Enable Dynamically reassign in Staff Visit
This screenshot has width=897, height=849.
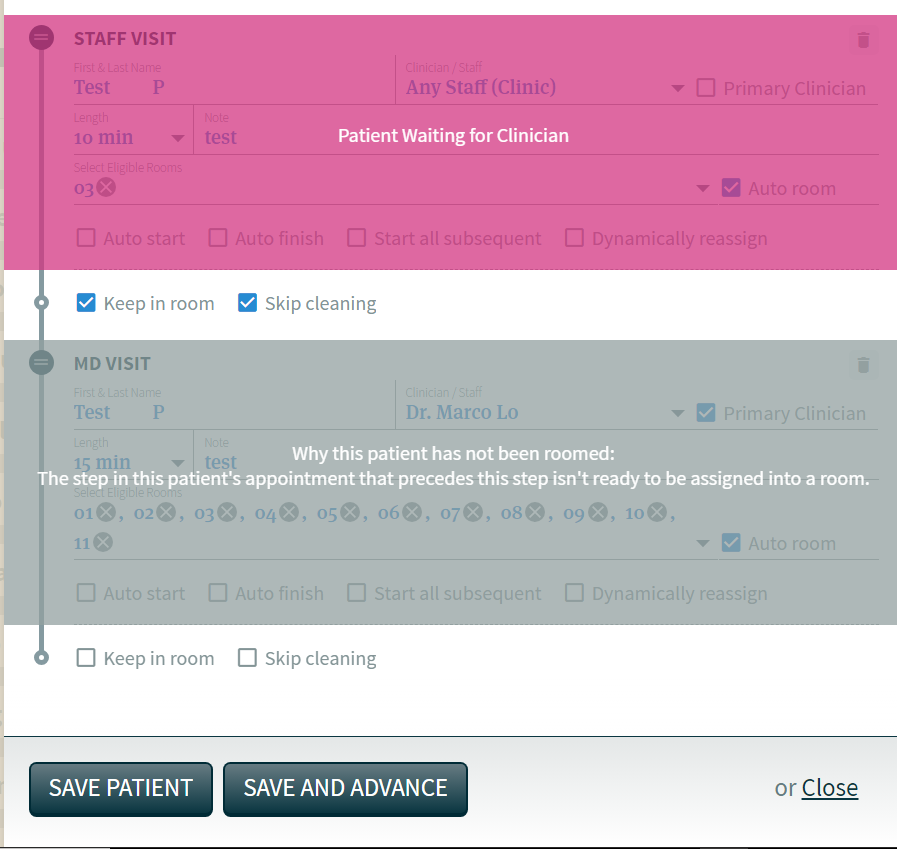click(574, 238)
